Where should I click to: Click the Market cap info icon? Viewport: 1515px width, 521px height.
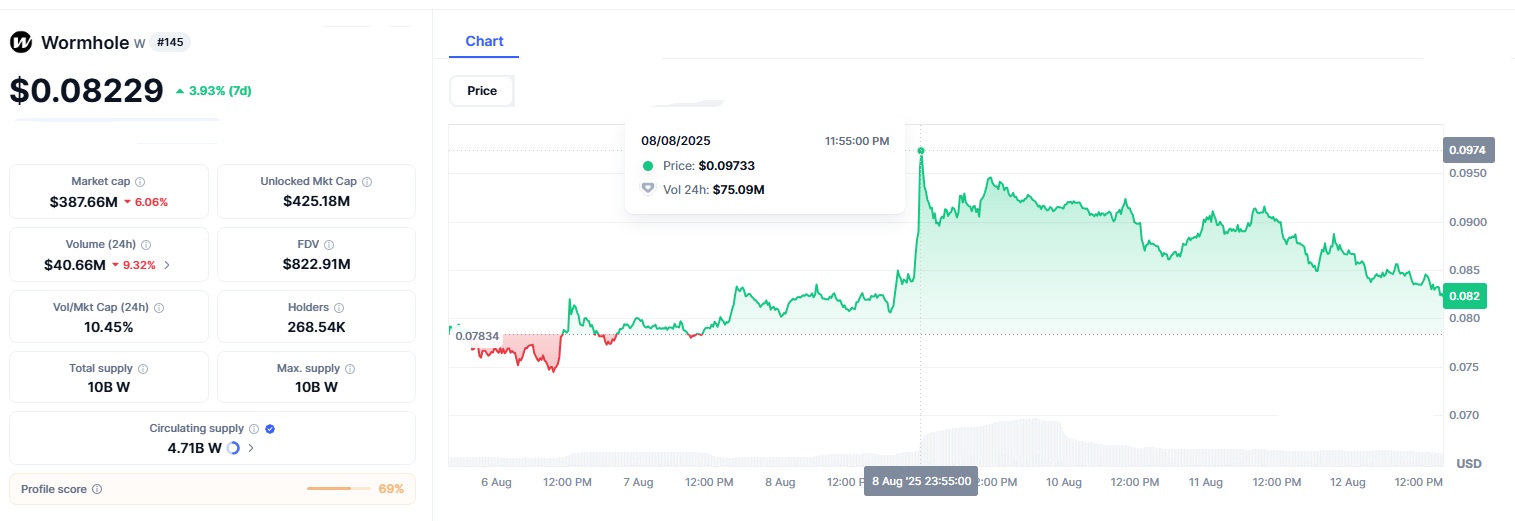[140, 182]
